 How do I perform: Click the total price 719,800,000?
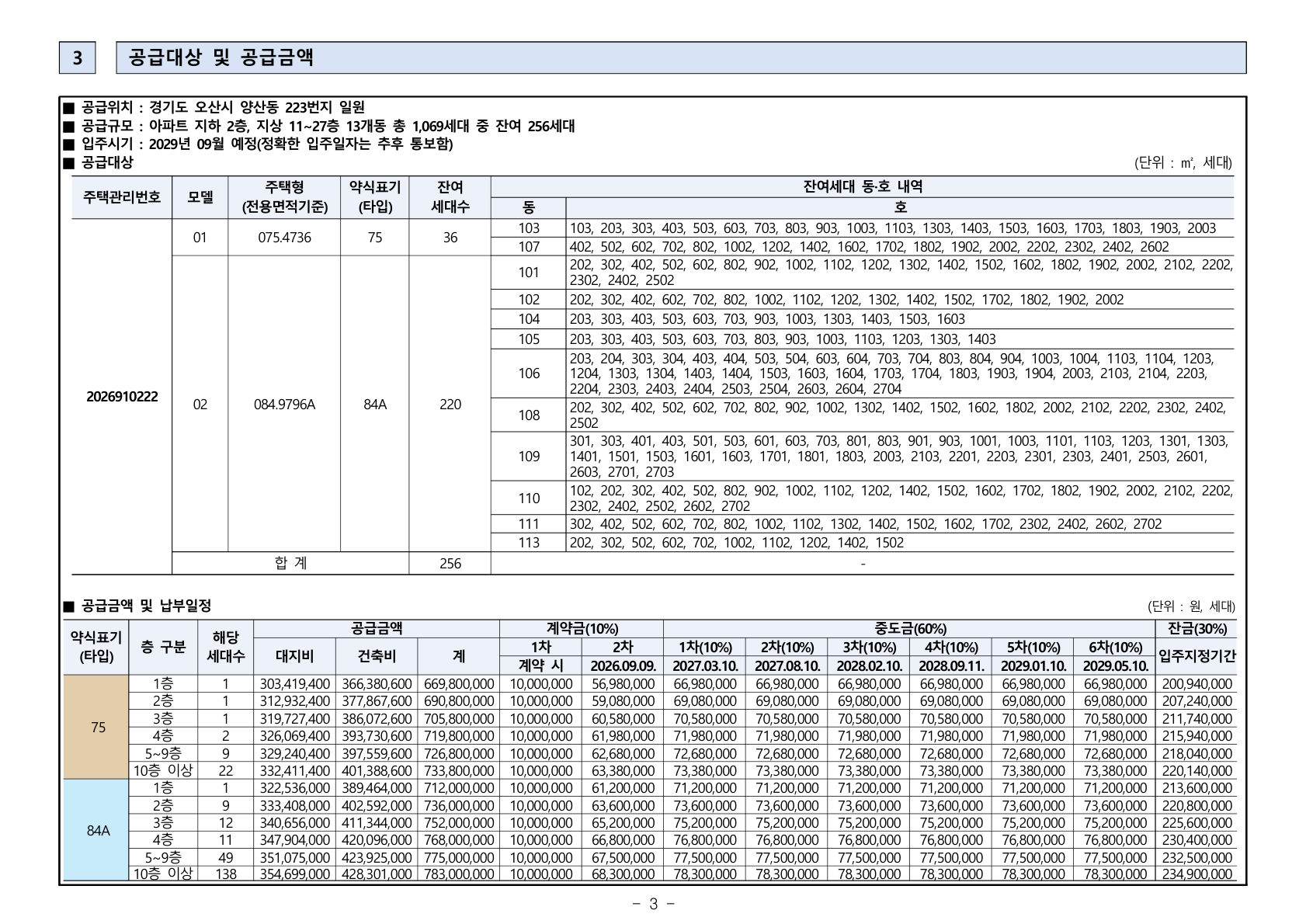coord(459,736)
